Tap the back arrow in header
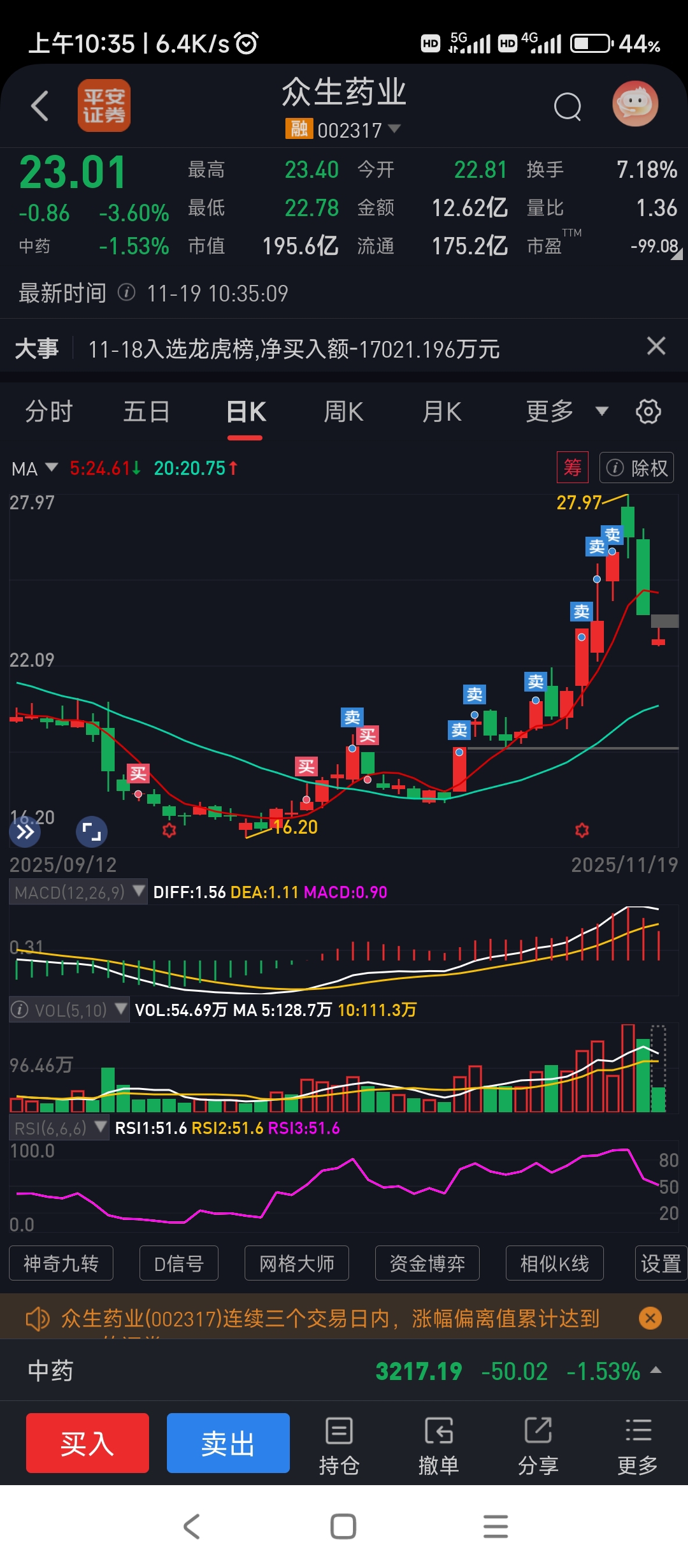Viewport: 688px width, 1568px height. 40,106
